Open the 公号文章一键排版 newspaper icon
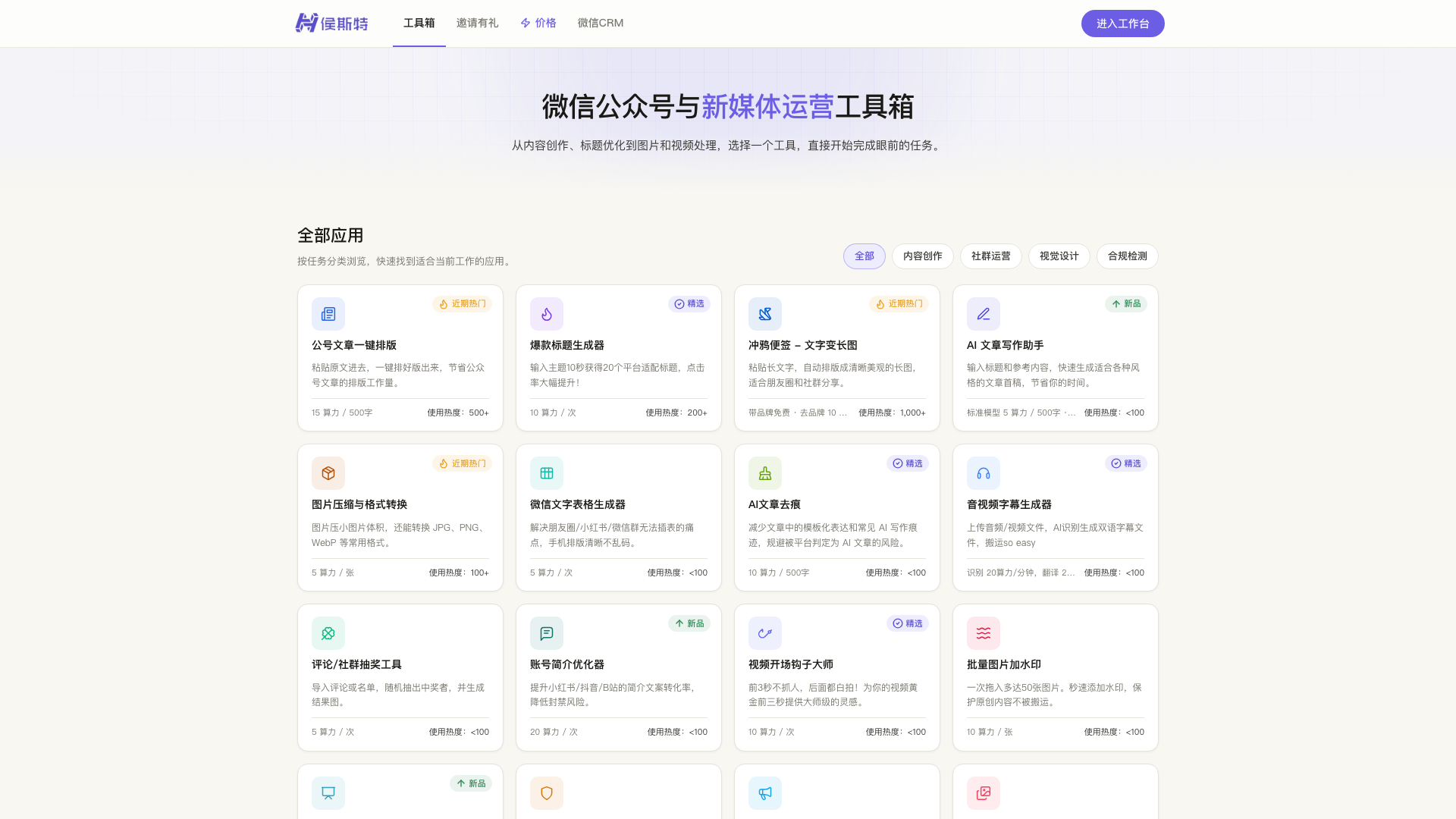1456x819 pixels. [x=328, y=314]
